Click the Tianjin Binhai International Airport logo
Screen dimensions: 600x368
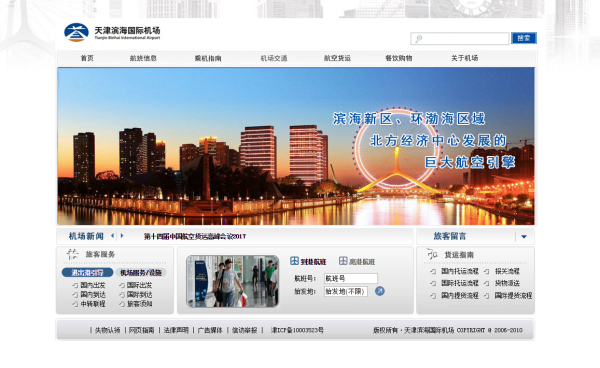112,33
